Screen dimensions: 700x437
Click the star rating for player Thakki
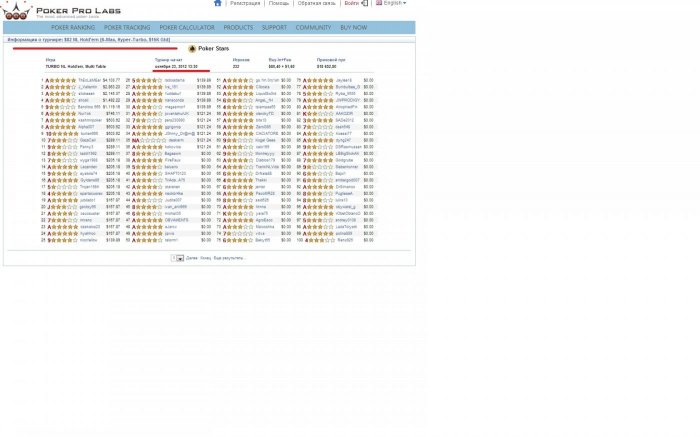point(238,180)
